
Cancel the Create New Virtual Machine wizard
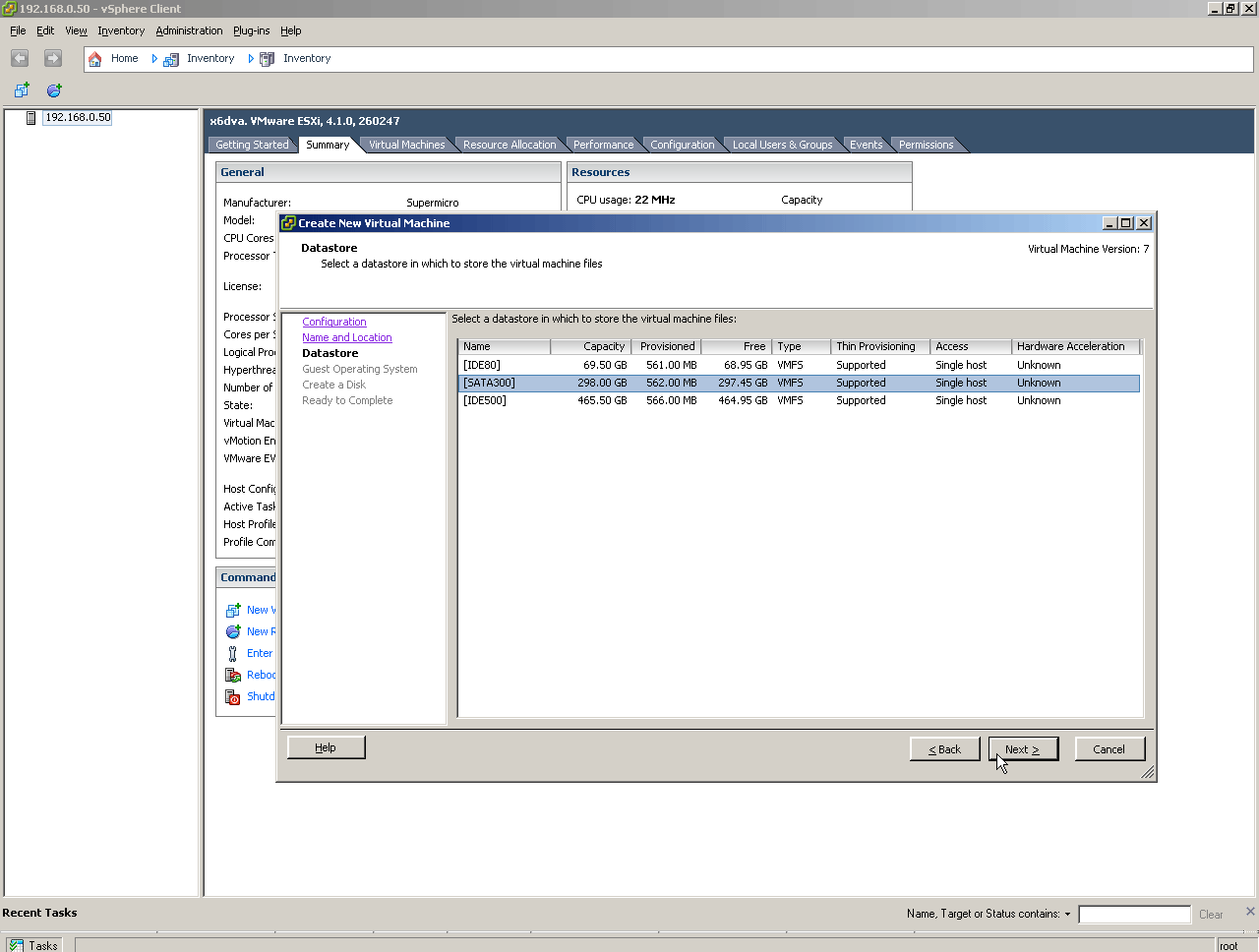[x=1109, y=749]
